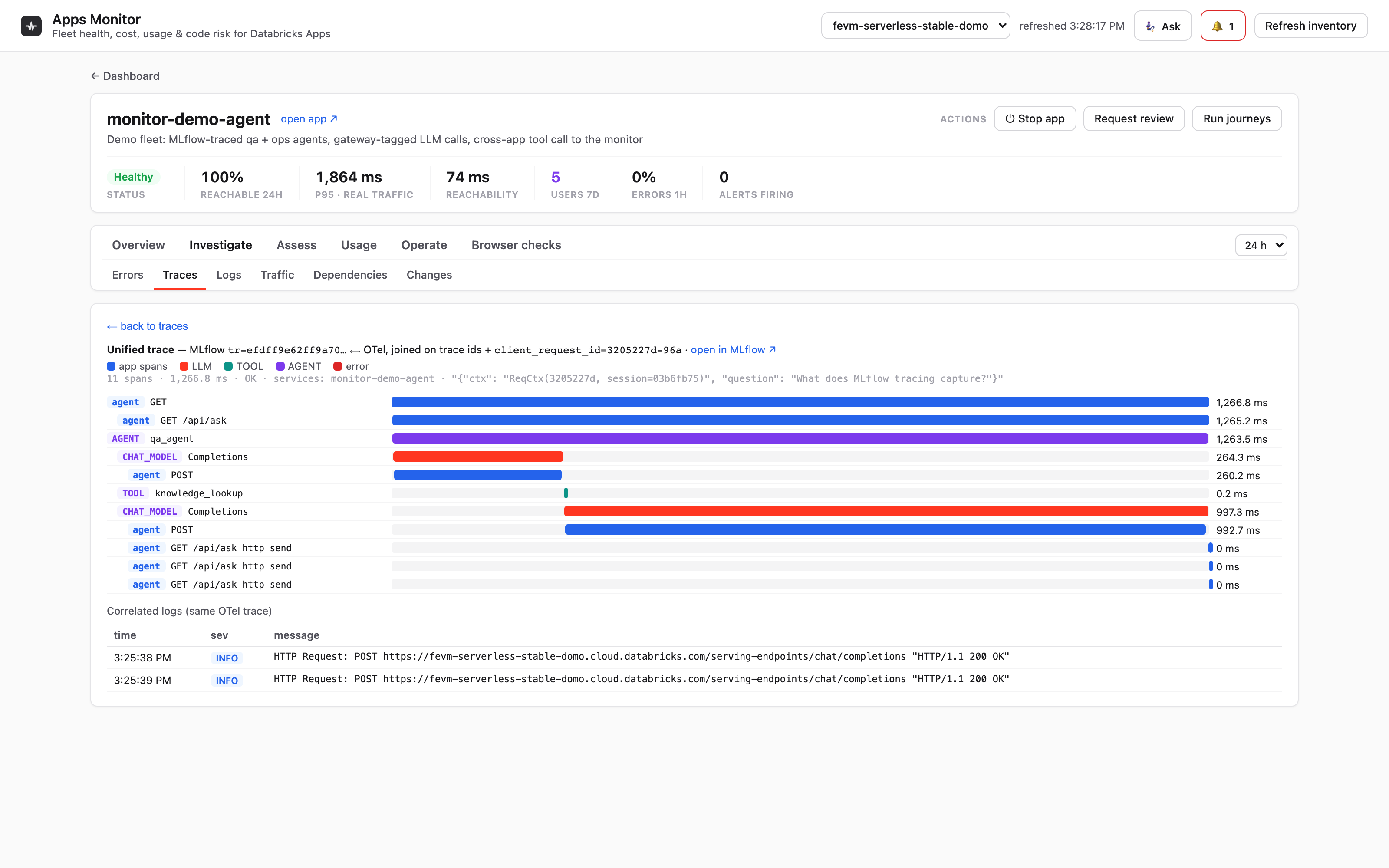1389x868 pixels.
Task: Click the Ask assistant icon button
Action: [1162, 26]
